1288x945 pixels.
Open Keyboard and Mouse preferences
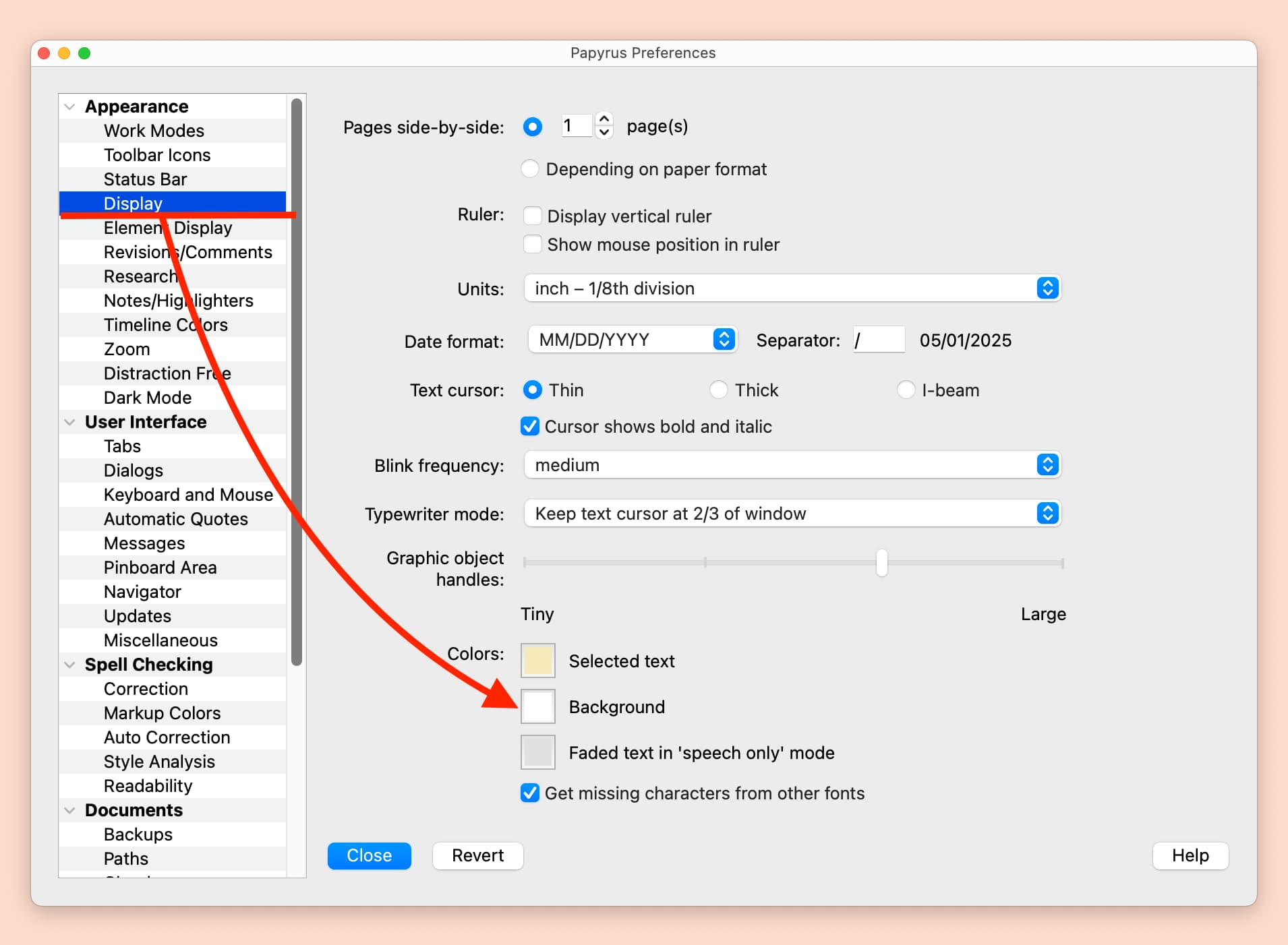[173, 495]
